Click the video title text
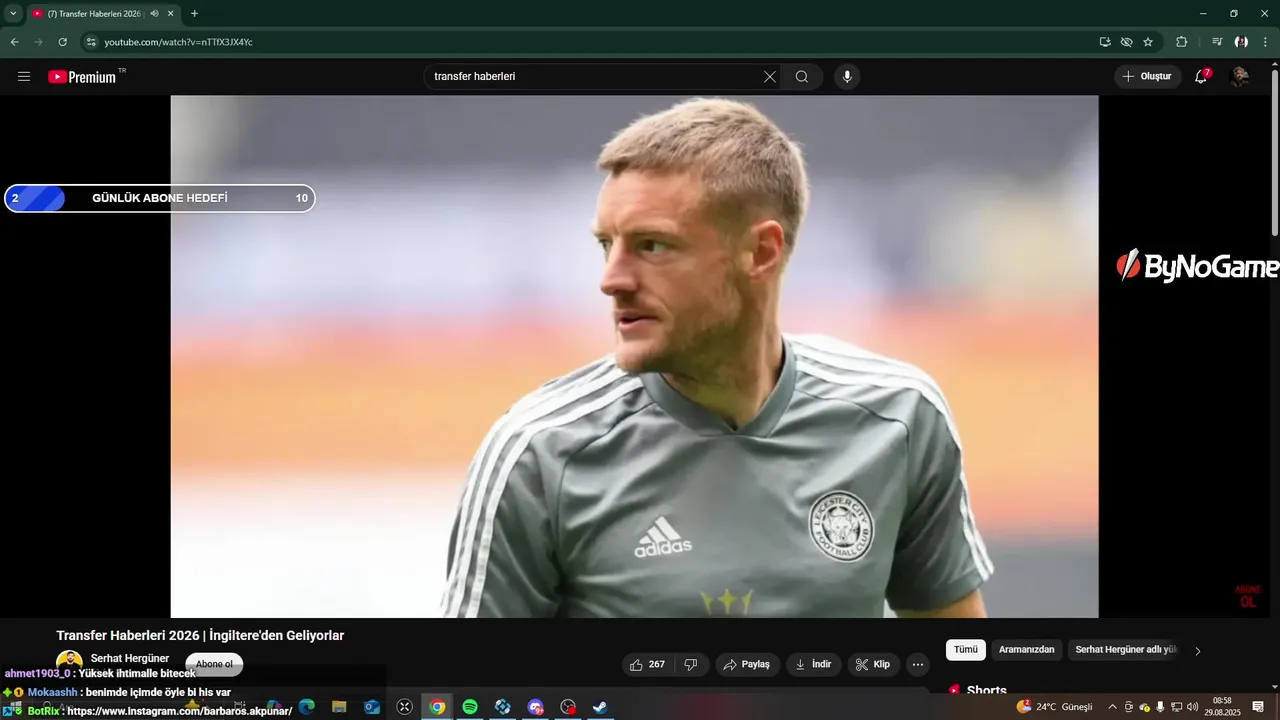 pyautogui.click(x=200, y=636)
